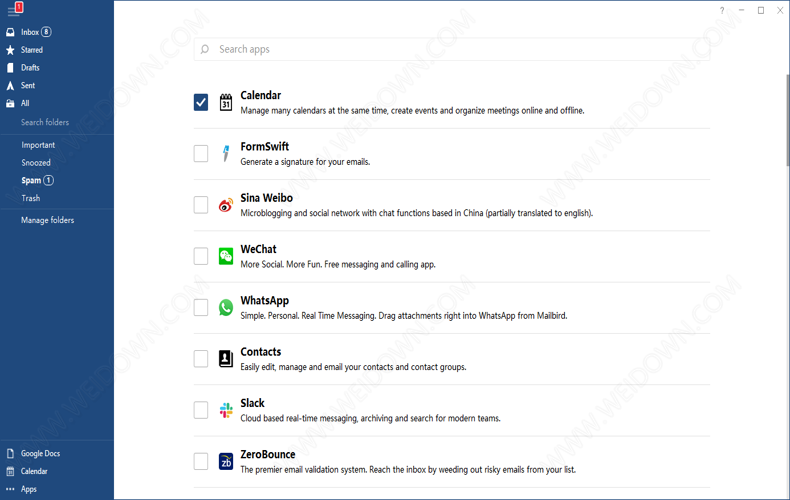Viewport: 790px width, 500px height.
Task: Open the Spam folder
Action: pyautogui.click(x=31, y=180)
